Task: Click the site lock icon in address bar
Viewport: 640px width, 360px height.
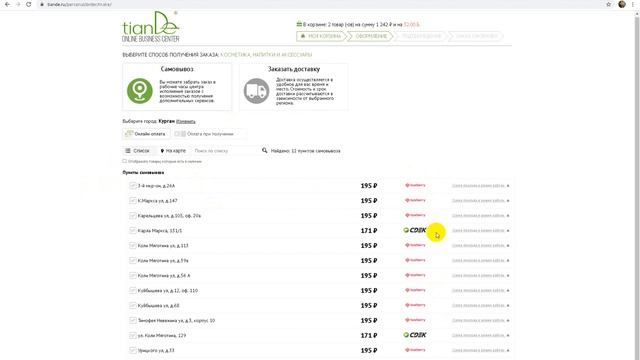Action: tap(42, 4)
